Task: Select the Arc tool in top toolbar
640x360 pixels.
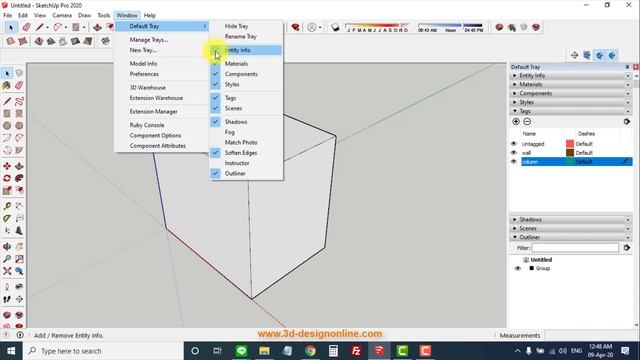Action: 58,27
